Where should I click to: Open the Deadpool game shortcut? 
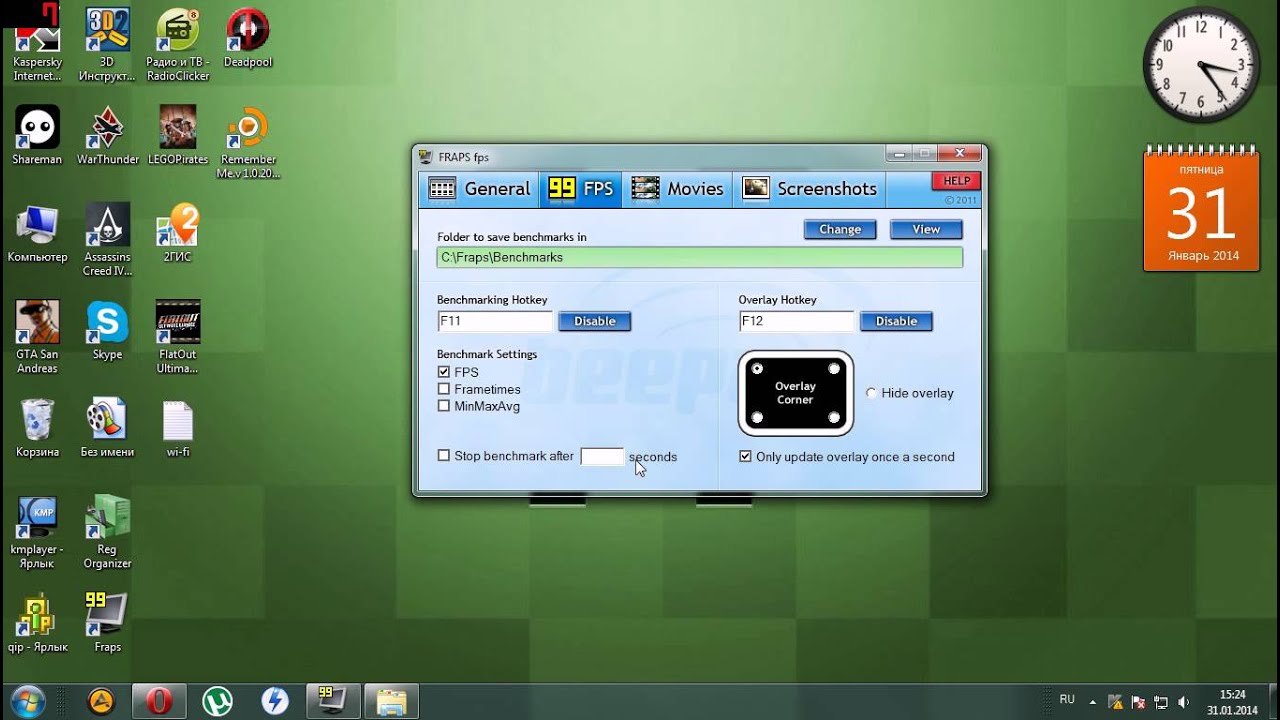(x=247, y=40)
